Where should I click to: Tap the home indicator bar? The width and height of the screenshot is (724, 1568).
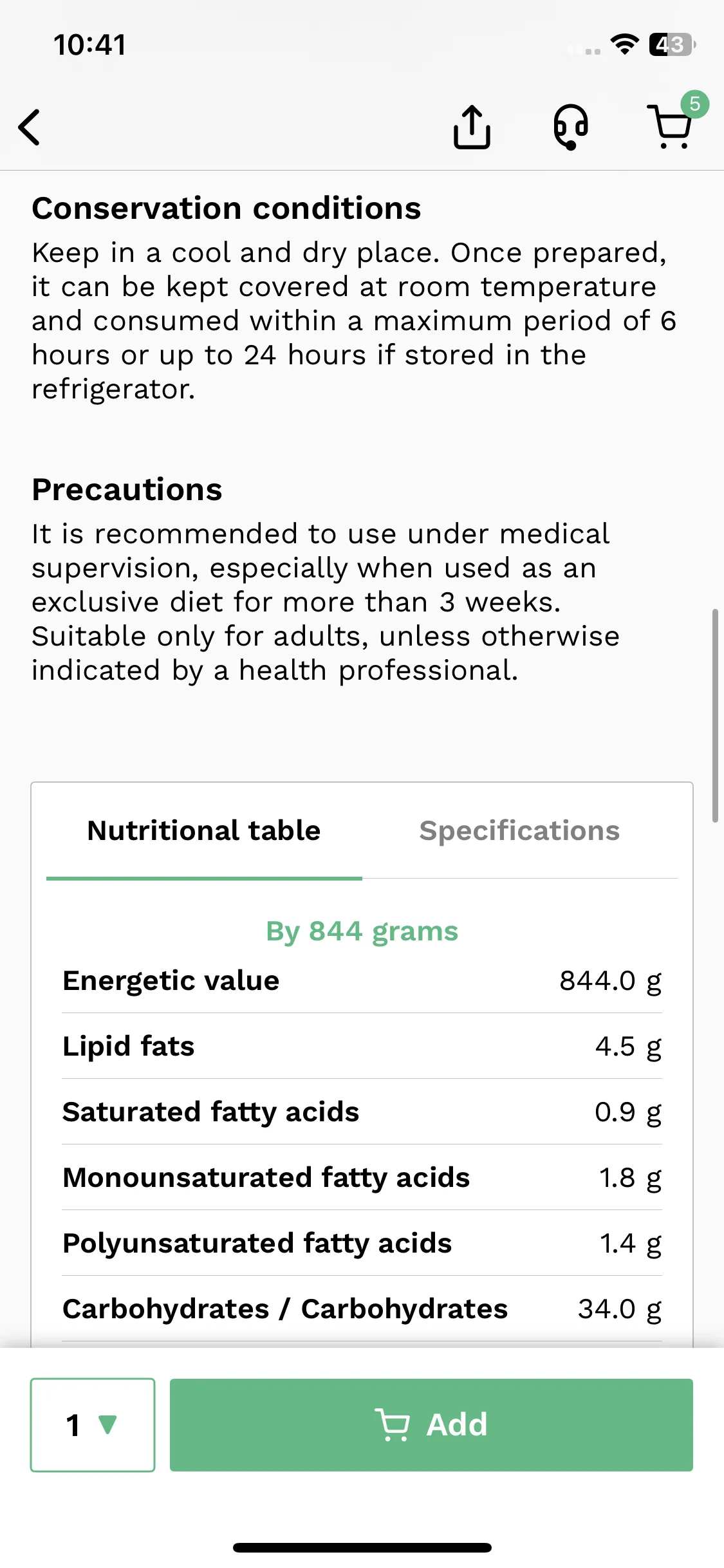point(362,1547)
